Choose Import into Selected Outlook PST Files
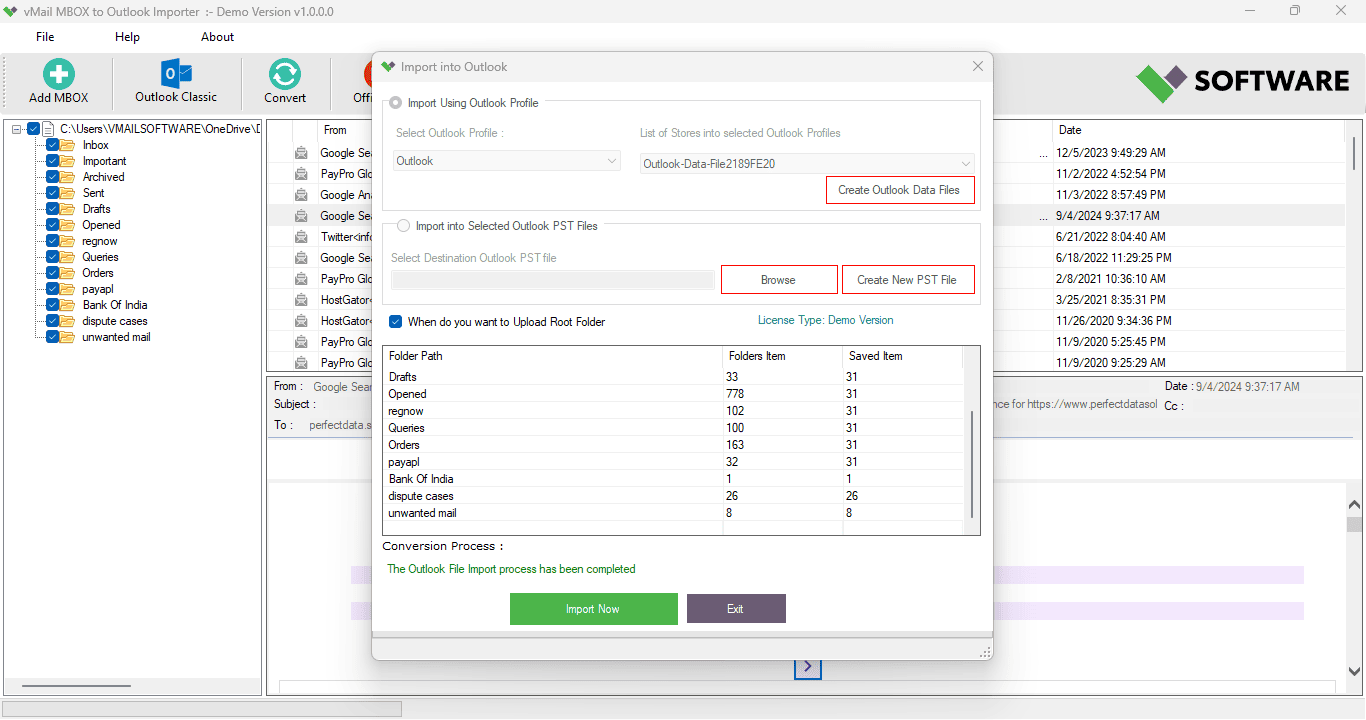Image resolution: width=1366 pixels, height=720 pixels. pos(403,226)
